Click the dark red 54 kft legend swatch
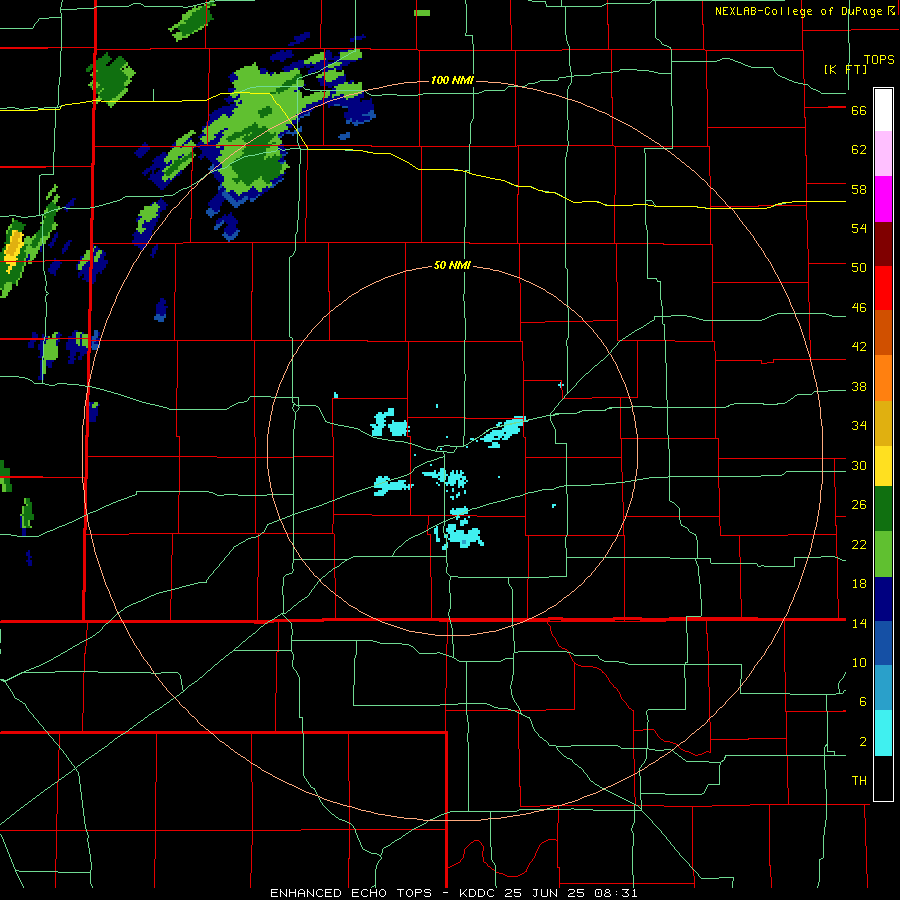This screenshot has height=900, width=900. click(x=883, y=244)
